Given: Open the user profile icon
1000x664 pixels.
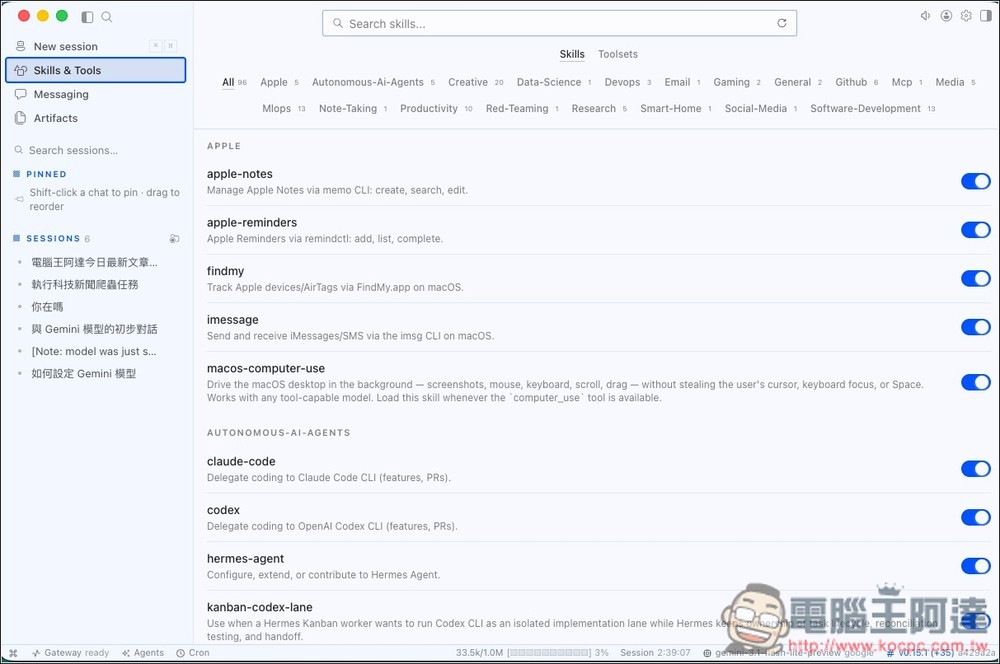Looking at the screenshot, I should [x=946, y=16].
